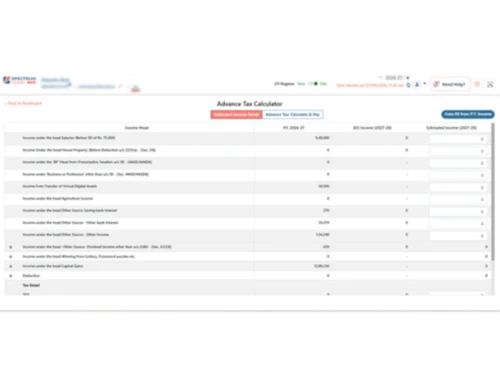The width and height of the screenshot is (500, 375).
Task: Switch to Advance Tax Calculate & Pay tab
Action: (x=293, y=114)
